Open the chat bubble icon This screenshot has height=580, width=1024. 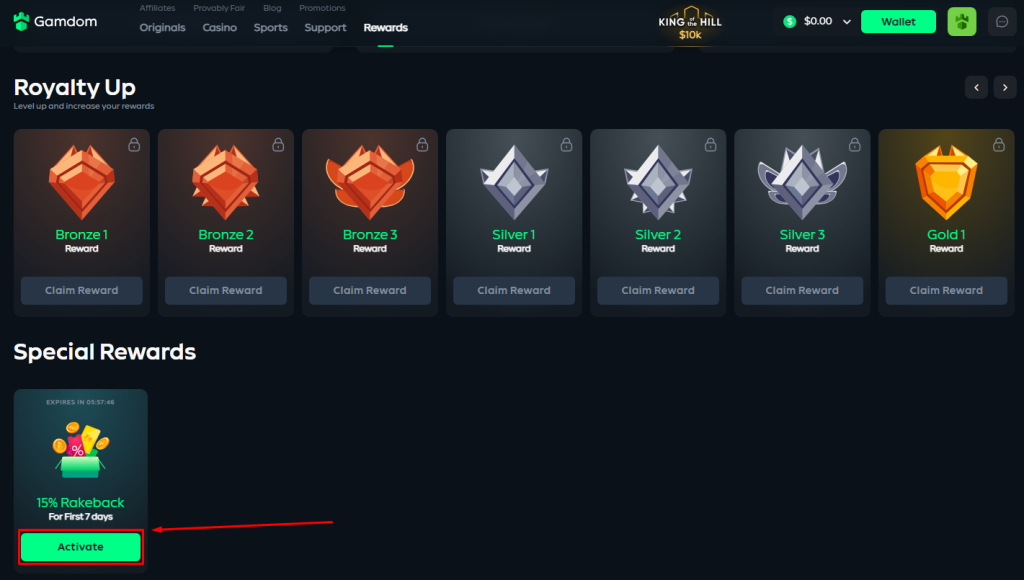(x=1001, y=22)
